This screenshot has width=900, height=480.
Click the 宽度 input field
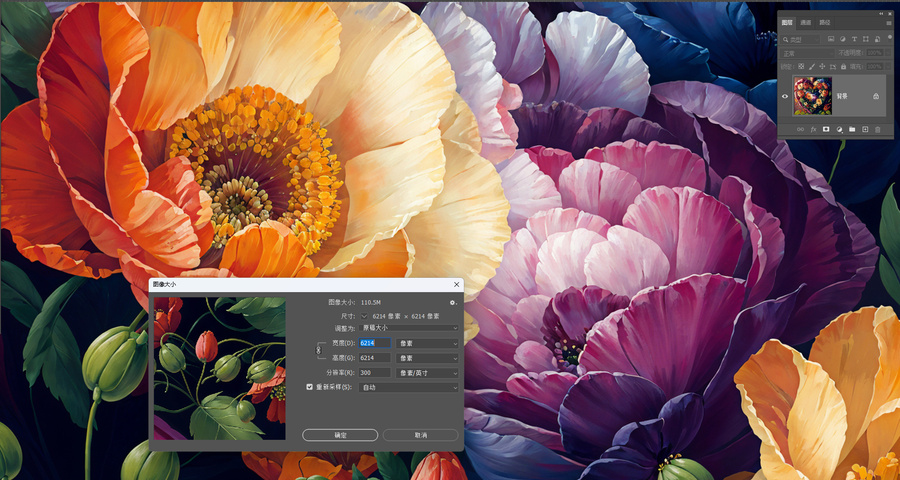375,343
